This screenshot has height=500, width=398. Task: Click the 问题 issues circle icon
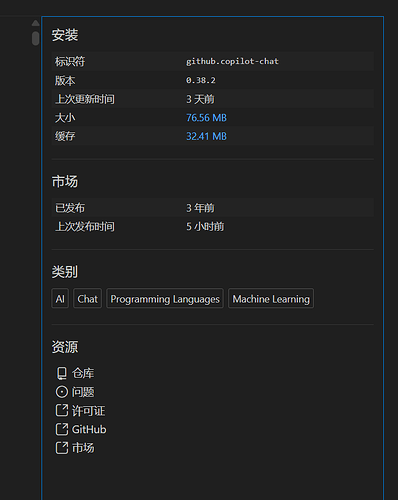point(61,392)
